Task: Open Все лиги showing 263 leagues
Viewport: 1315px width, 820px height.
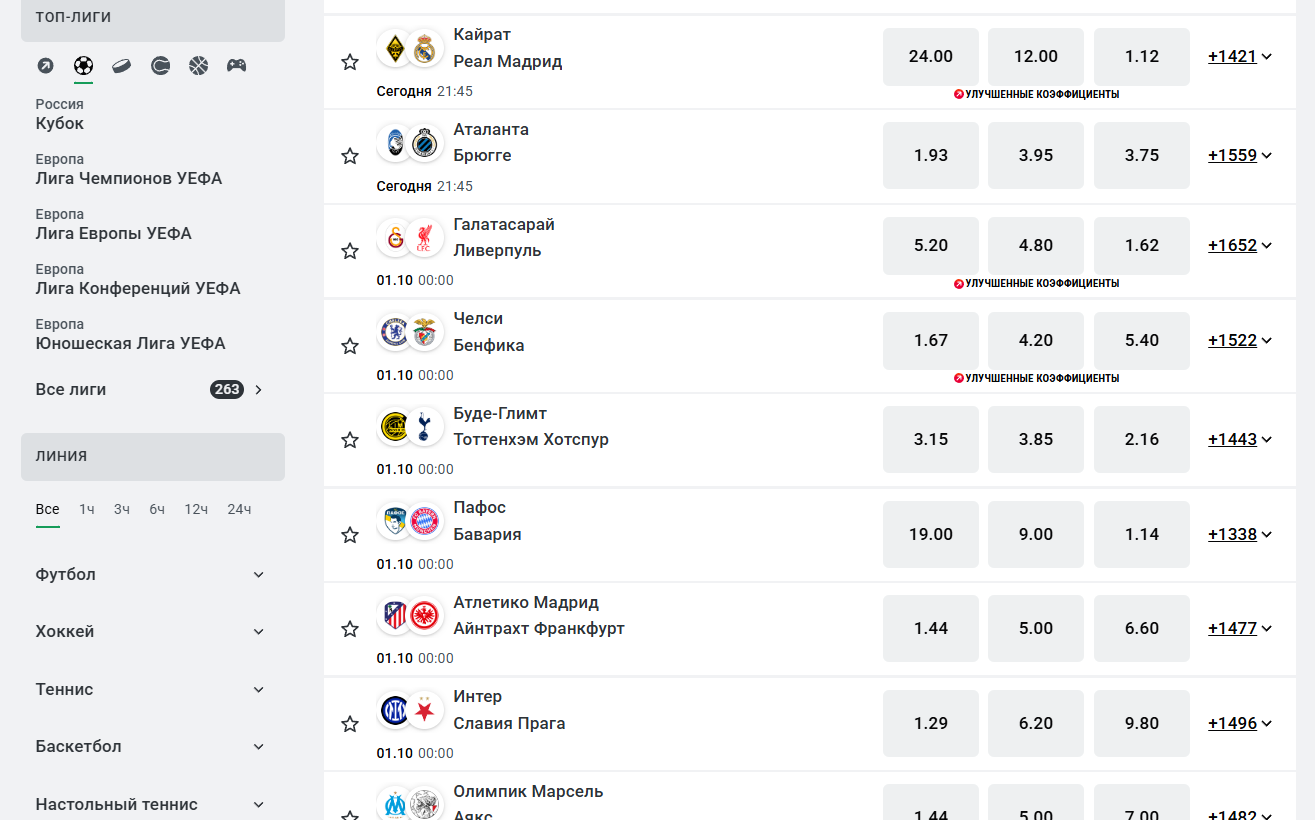Action: [x=150, y=390]
